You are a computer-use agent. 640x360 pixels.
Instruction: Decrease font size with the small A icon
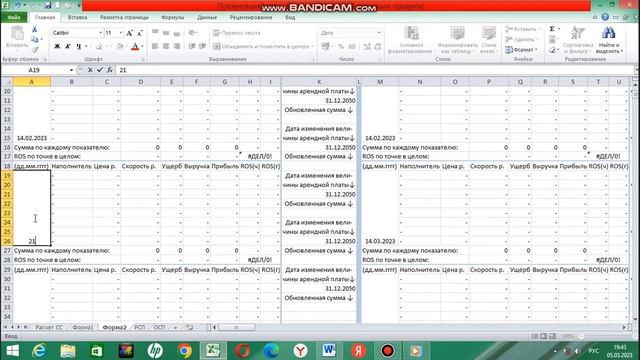140,33
